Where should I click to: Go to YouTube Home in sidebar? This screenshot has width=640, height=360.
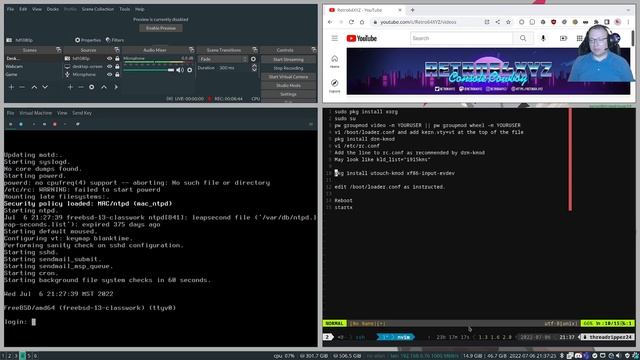click(335, 61)
